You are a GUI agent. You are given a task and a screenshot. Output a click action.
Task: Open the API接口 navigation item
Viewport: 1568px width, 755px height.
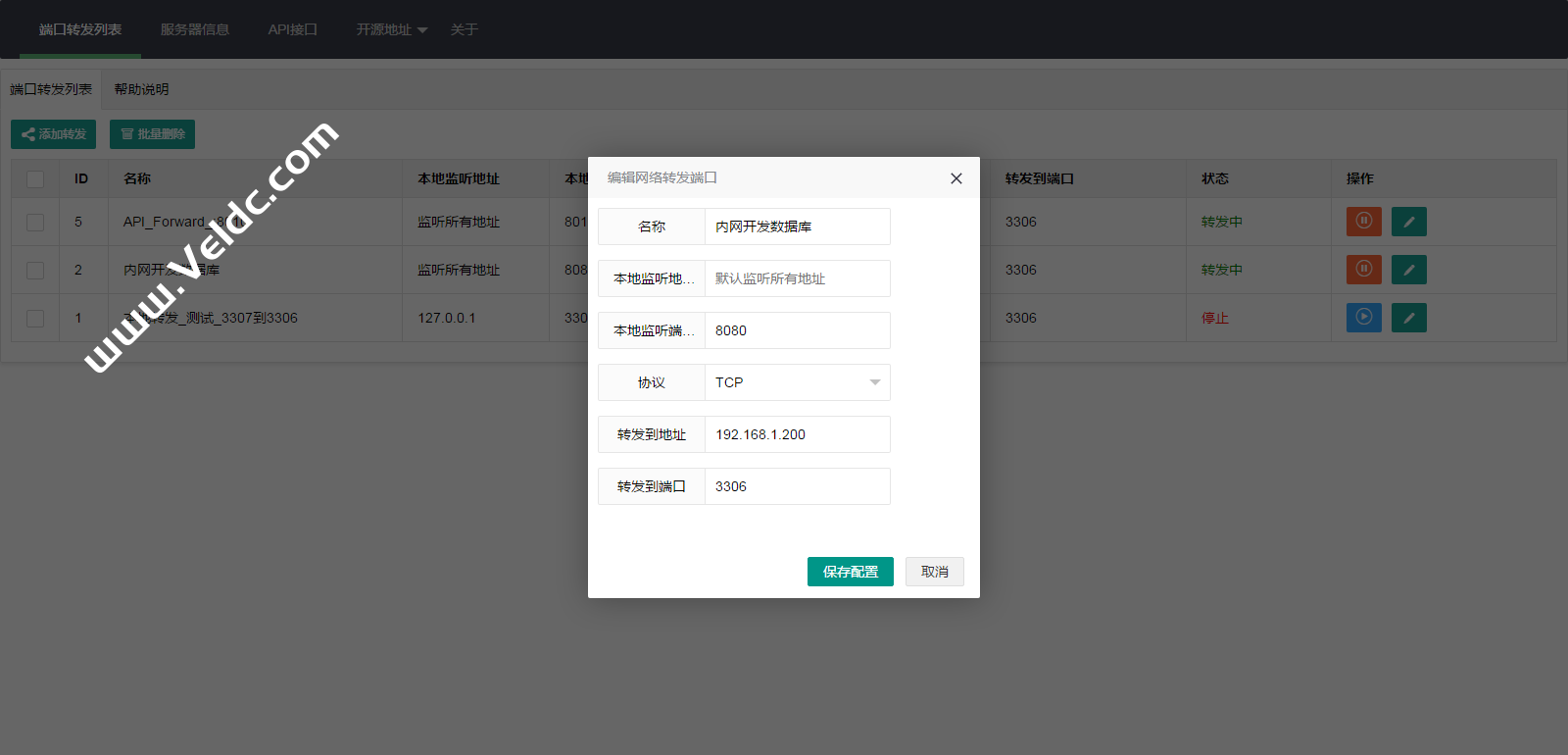[292, 30]
